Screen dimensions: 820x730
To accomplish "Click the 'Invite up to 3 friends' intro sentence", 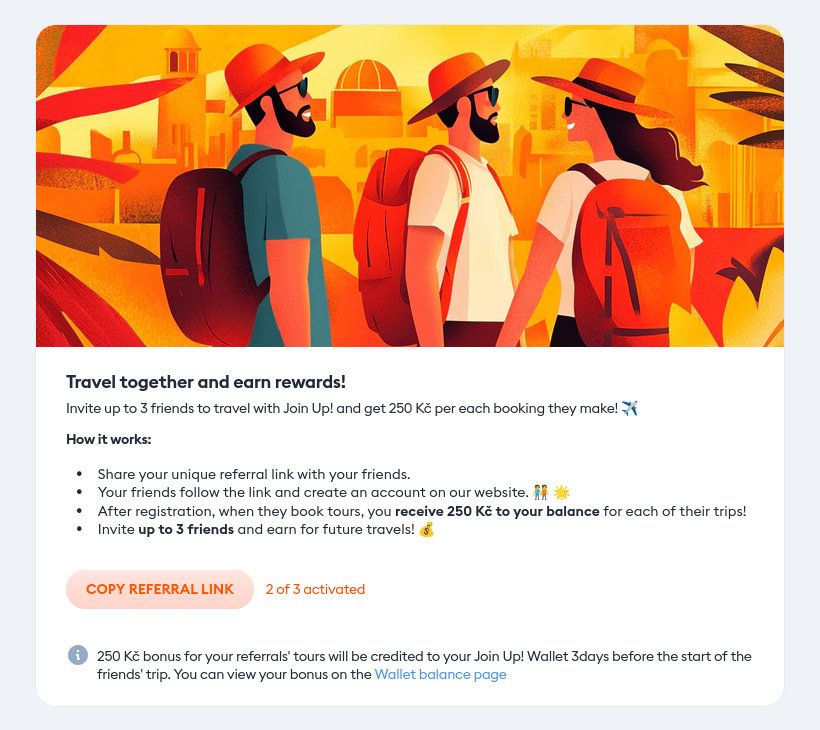I will coord(351,408).
